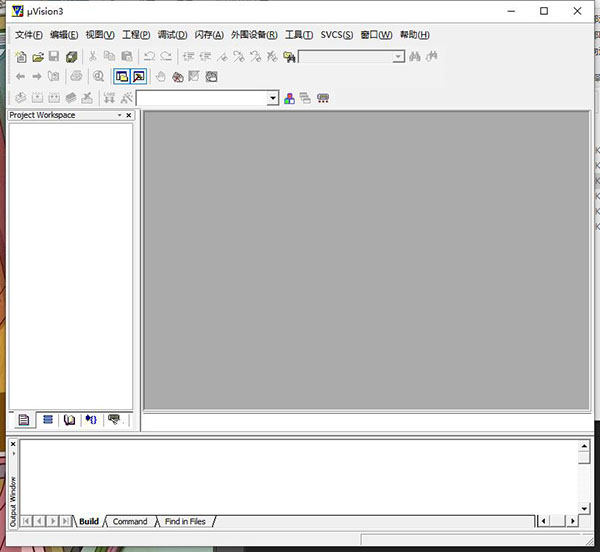
Task: Click the Undo arrow icon
Action: 149,57
